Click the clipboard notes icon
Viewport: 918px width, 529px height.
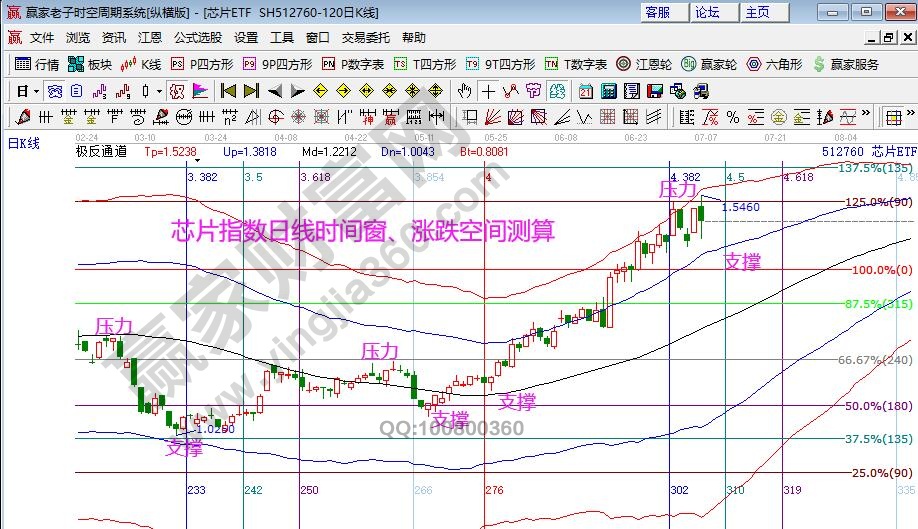click(77, 91)
